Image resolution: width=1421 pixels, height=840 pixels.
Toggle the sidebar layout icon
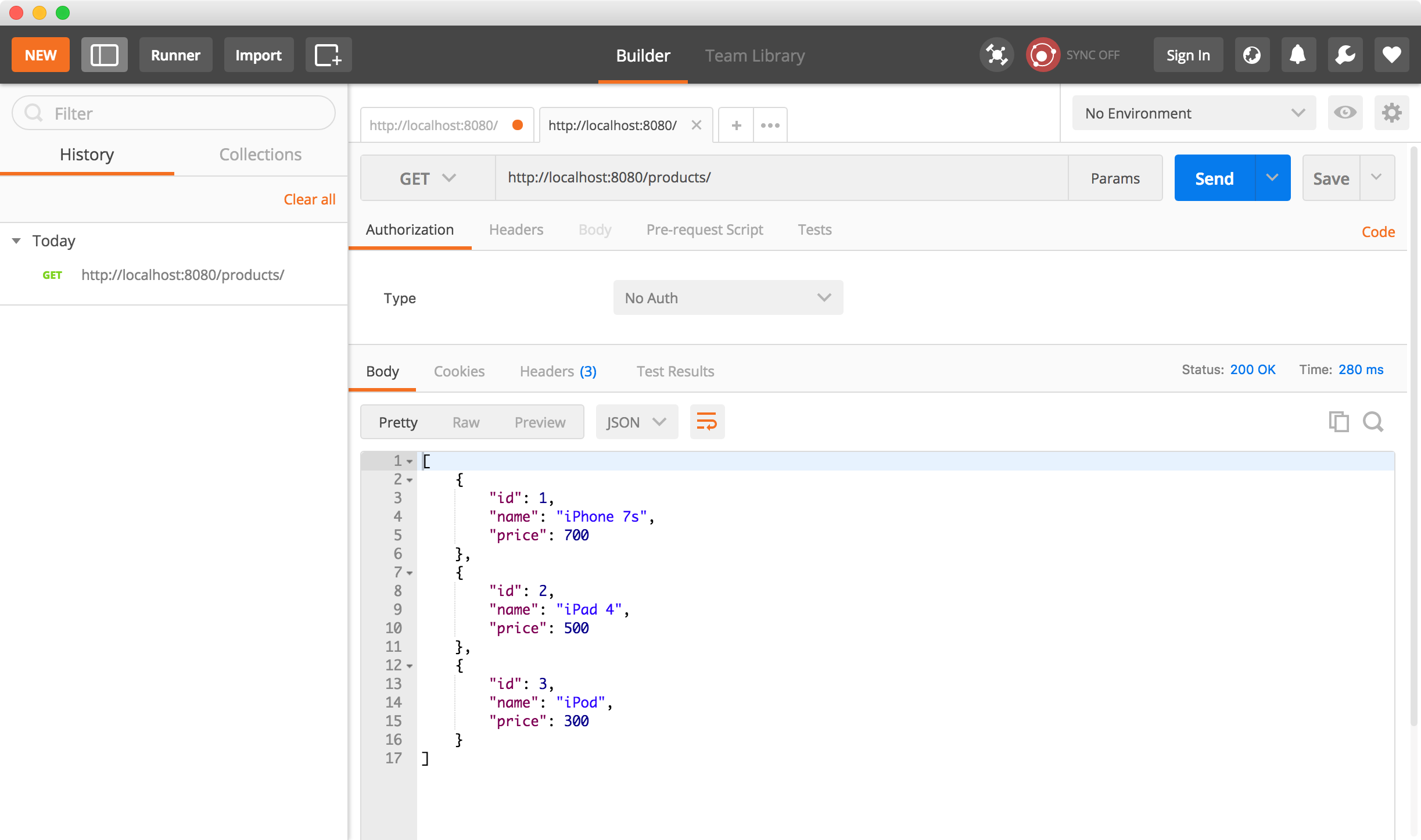point(105,55)
